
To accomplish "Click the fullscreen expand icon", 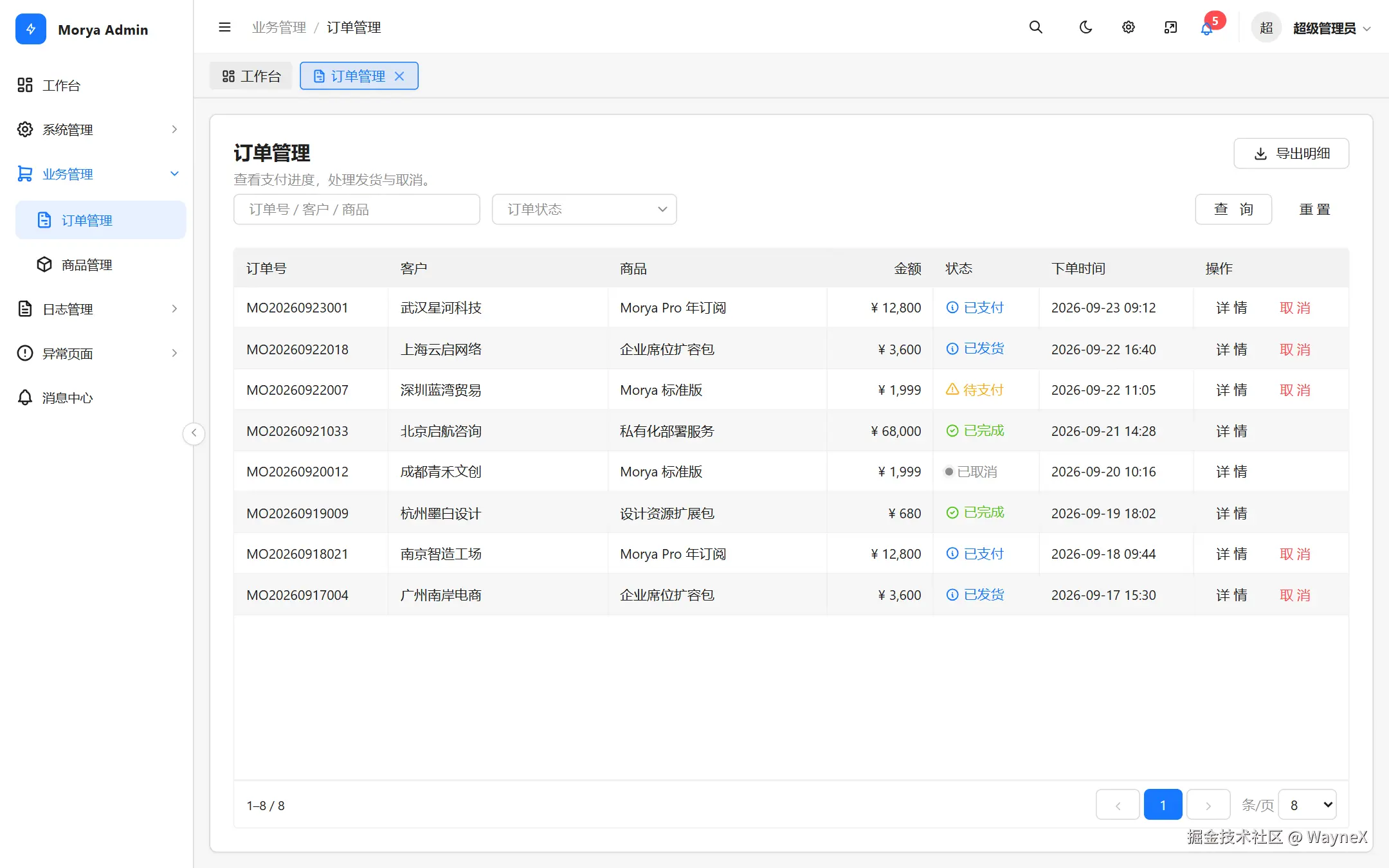I will (x=1170, y=27).
